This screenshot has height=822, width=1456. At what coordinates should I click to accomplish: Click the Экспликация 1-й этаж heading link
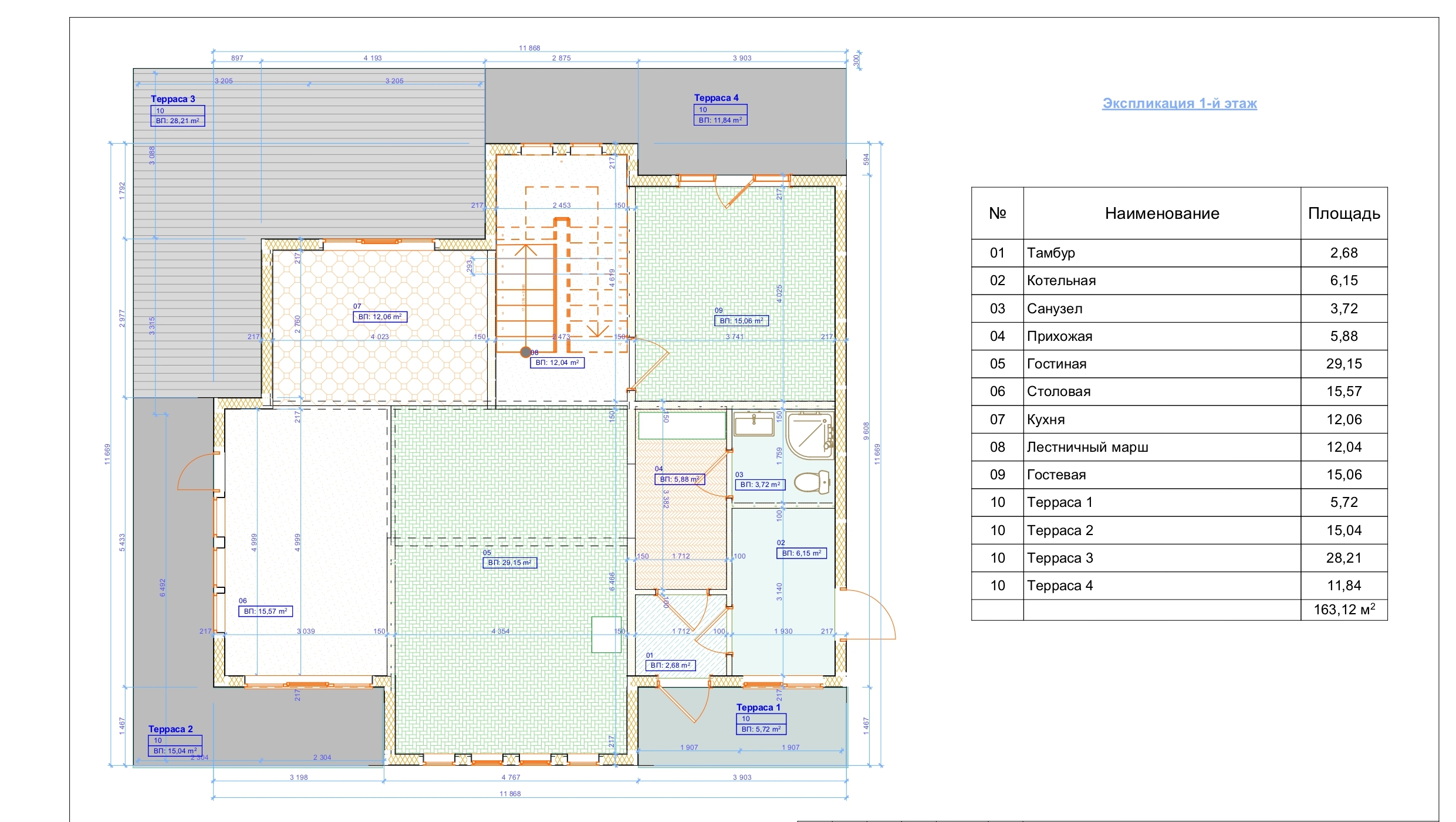(1179, 103)
